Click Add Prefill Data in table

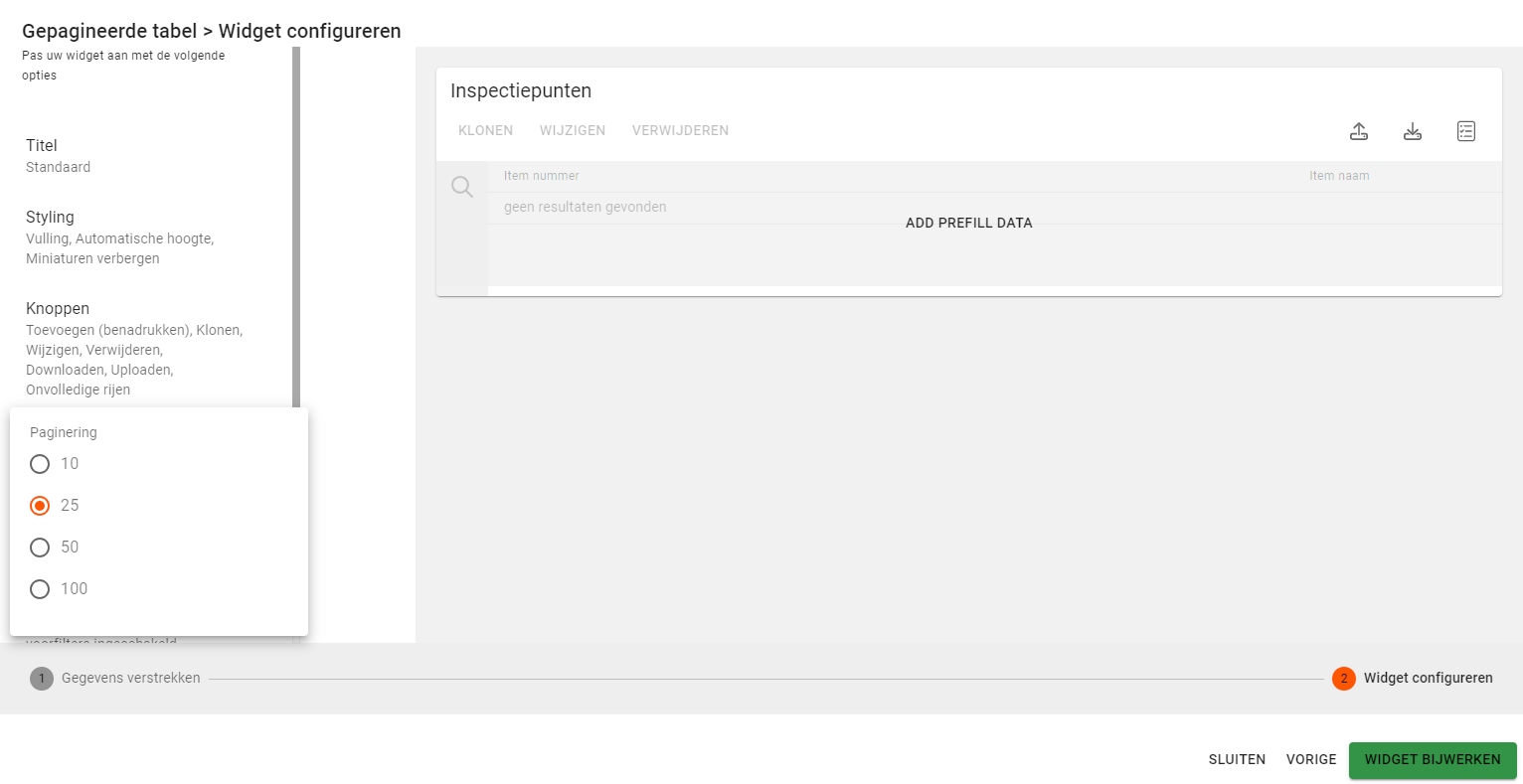968,223
